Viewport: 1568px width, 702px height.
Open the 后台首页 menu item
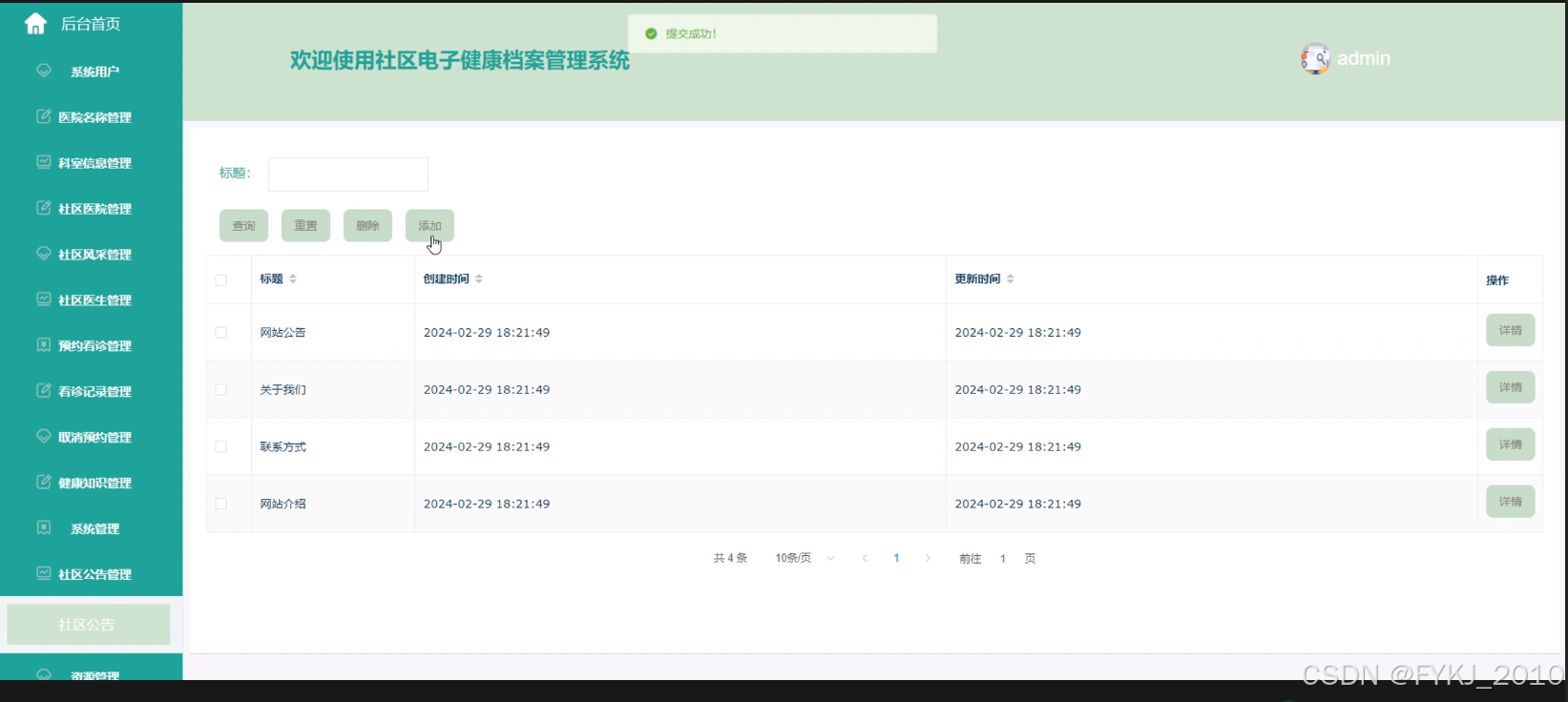(92, 24)
